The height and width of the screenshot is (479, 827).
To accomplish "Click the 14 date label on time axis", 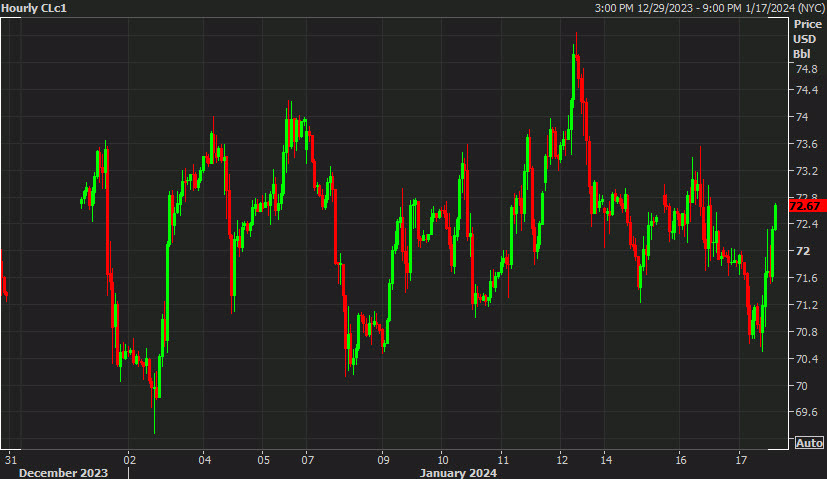I will coord(606,460).
